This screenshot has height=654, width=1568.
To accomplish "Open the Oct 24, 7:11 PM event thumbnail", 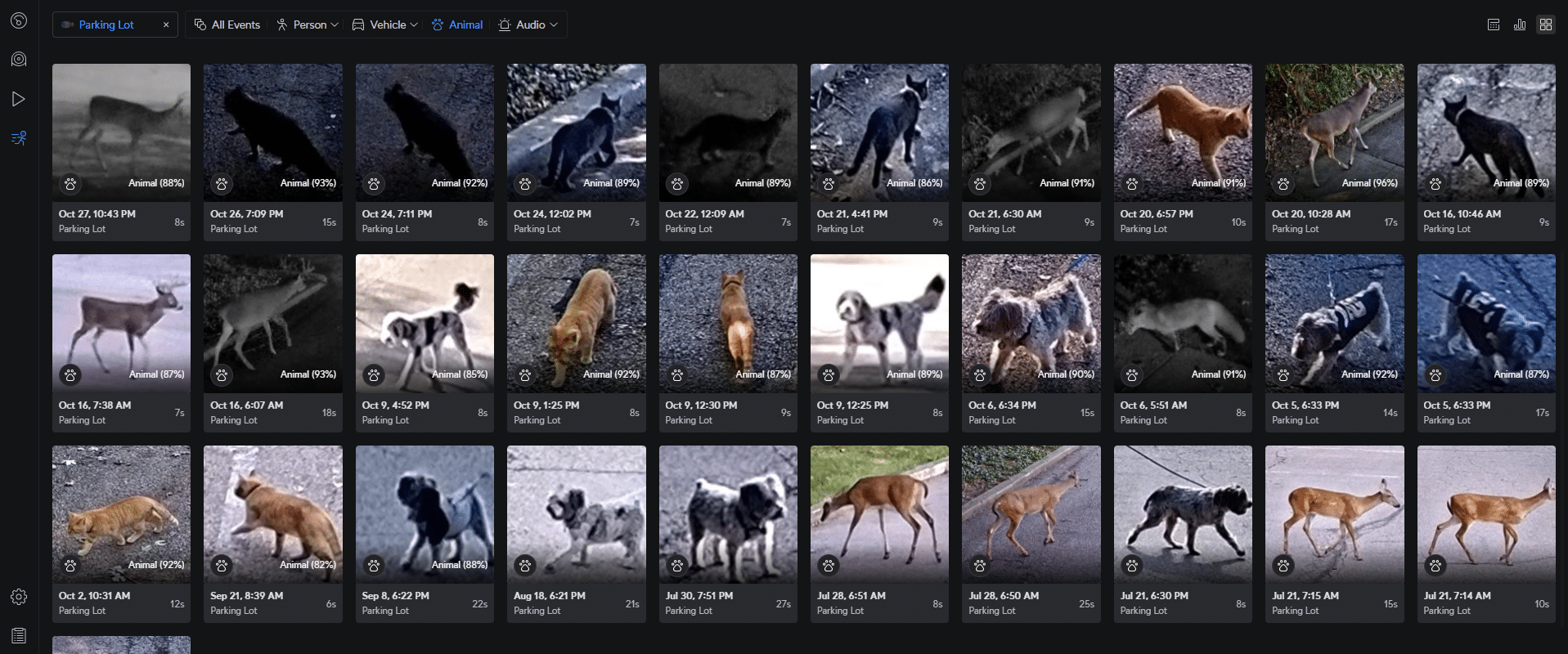I will tap(425, 132).
